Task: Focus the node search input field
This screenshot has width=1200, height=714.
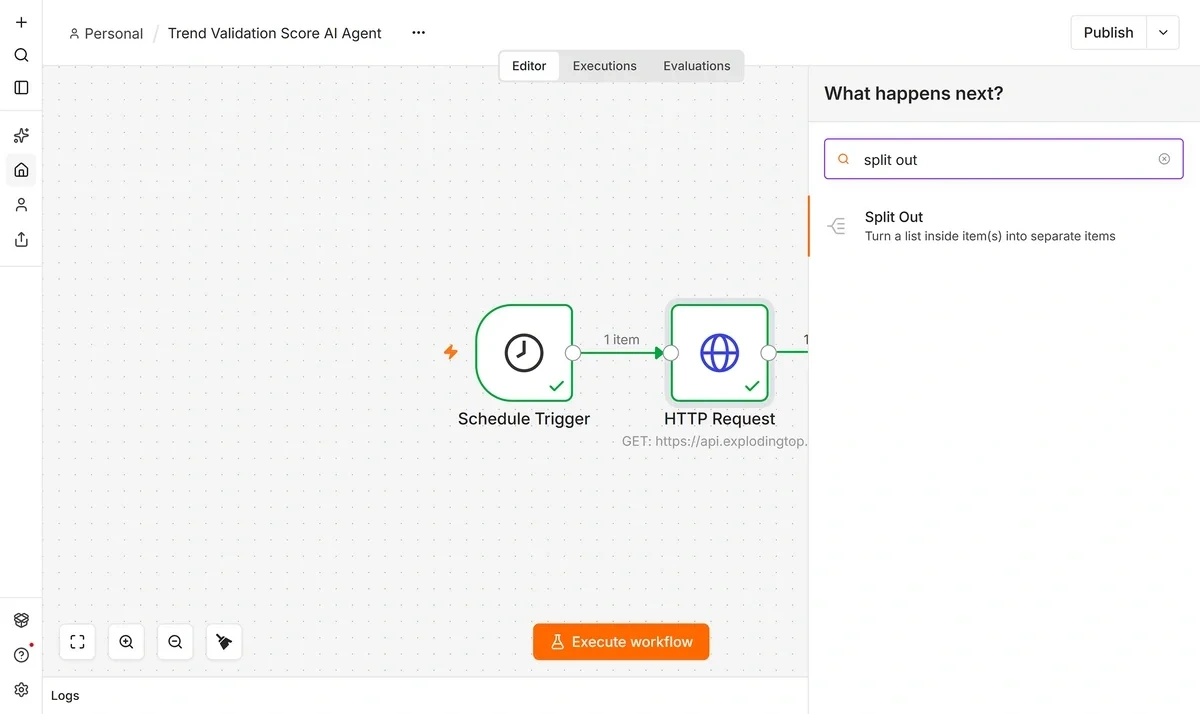Action: tap(1004, 159)
